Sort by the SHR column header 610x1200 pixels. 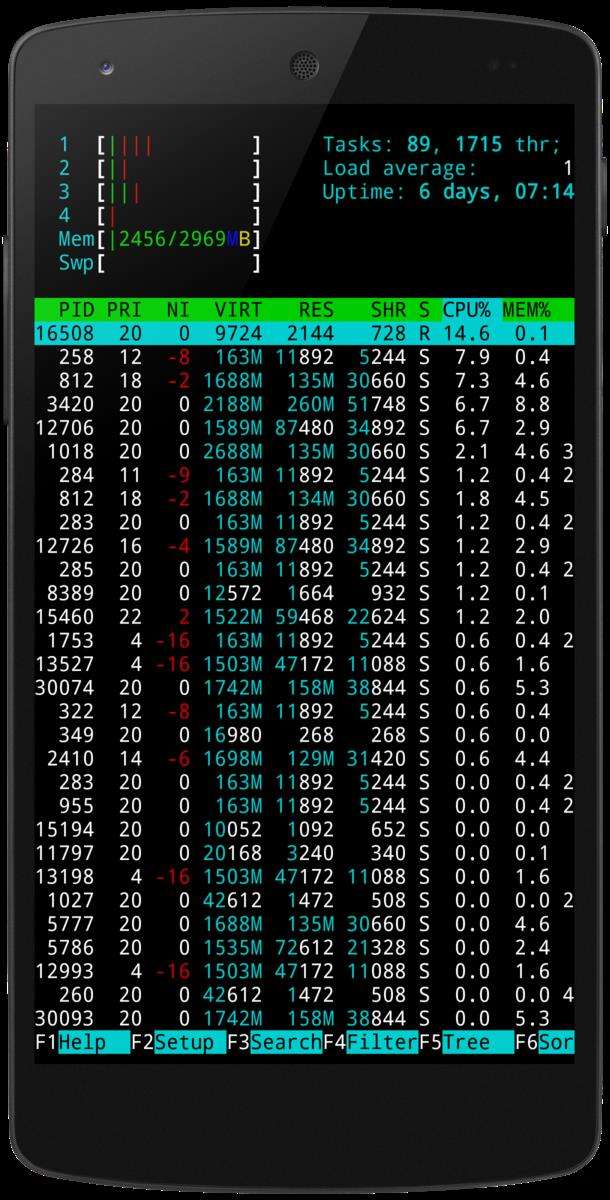[x=388, y=310]
